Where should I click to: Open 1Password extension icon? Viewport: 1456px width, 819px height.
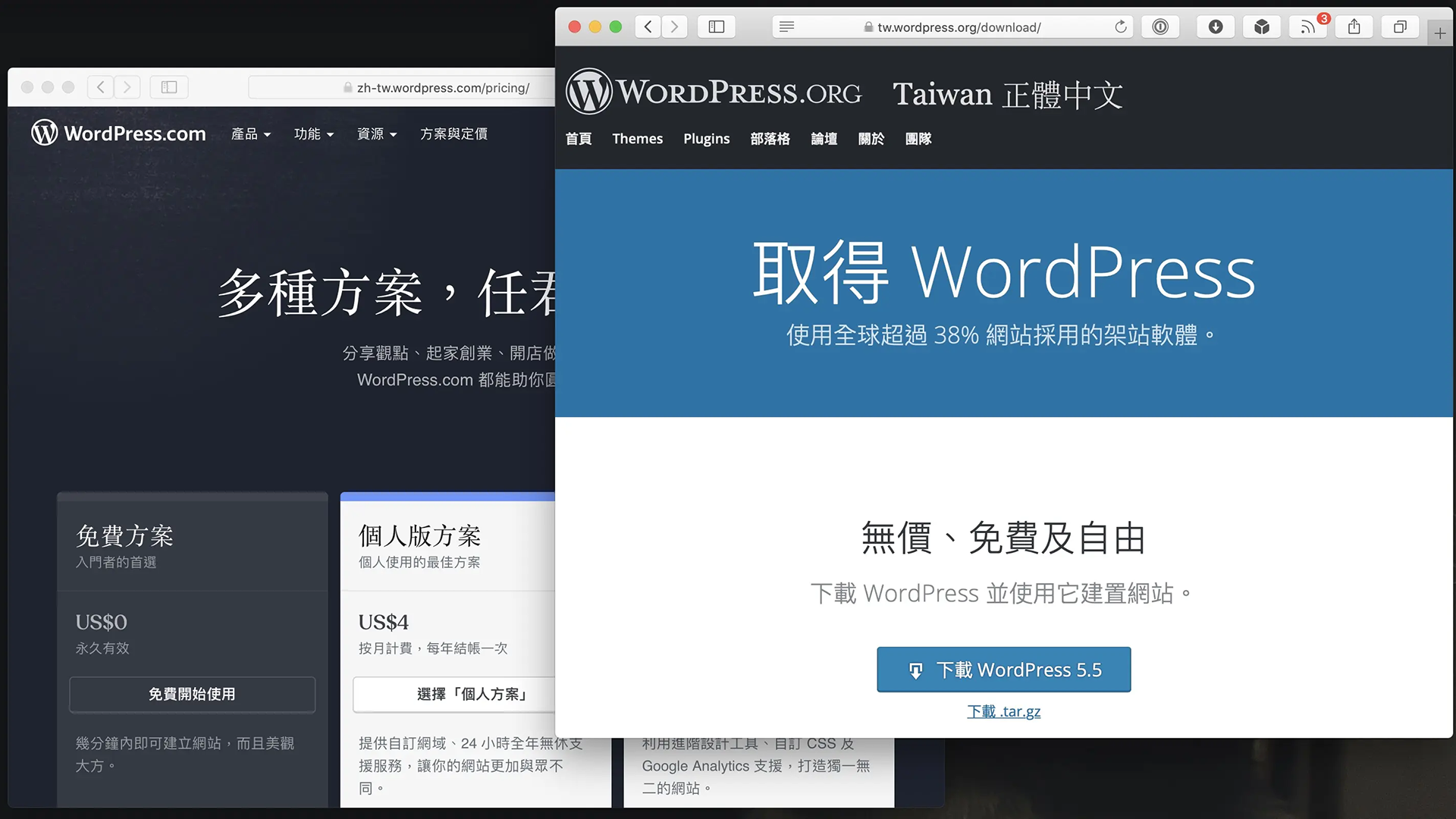pos(1160,27)
